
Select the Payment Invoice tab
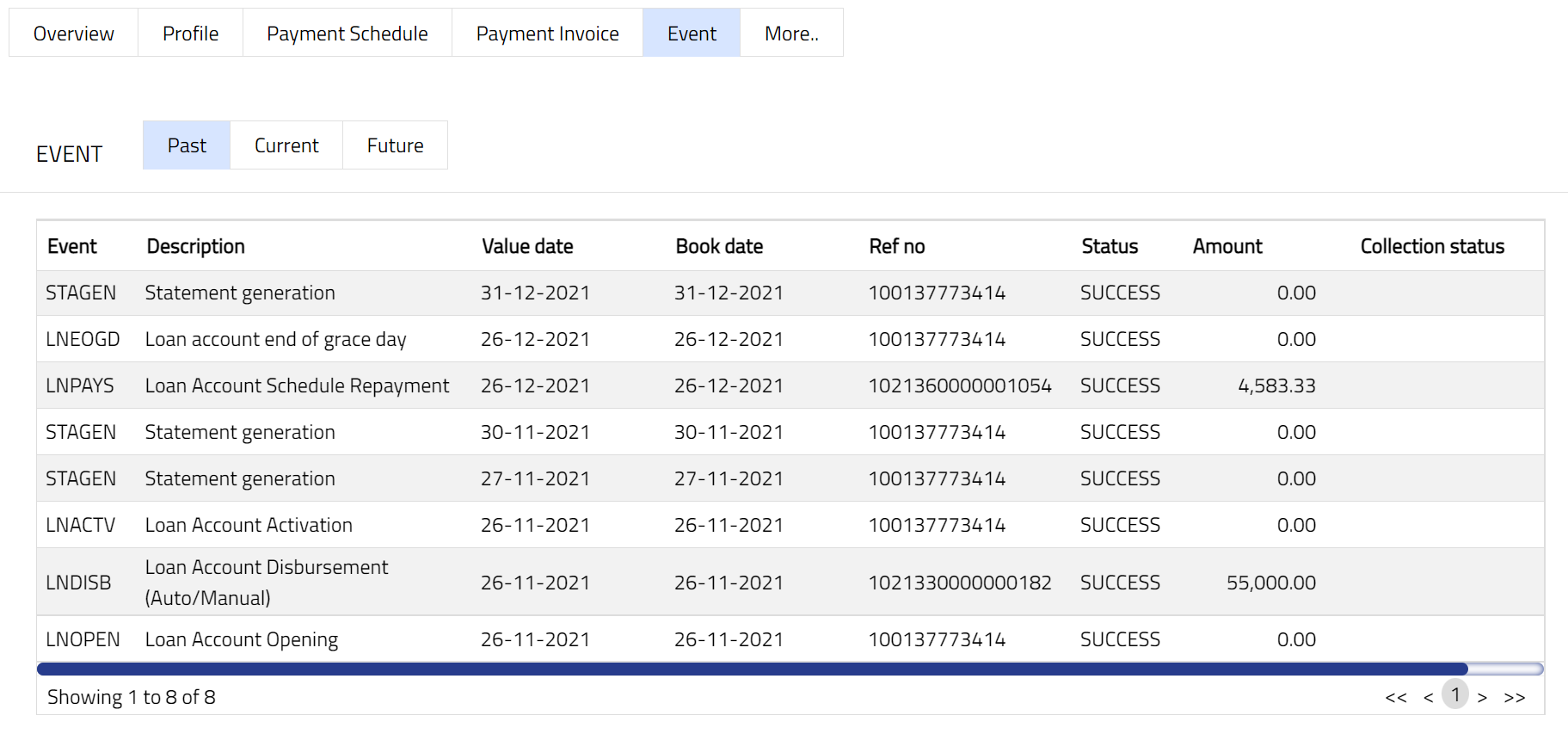547,34
